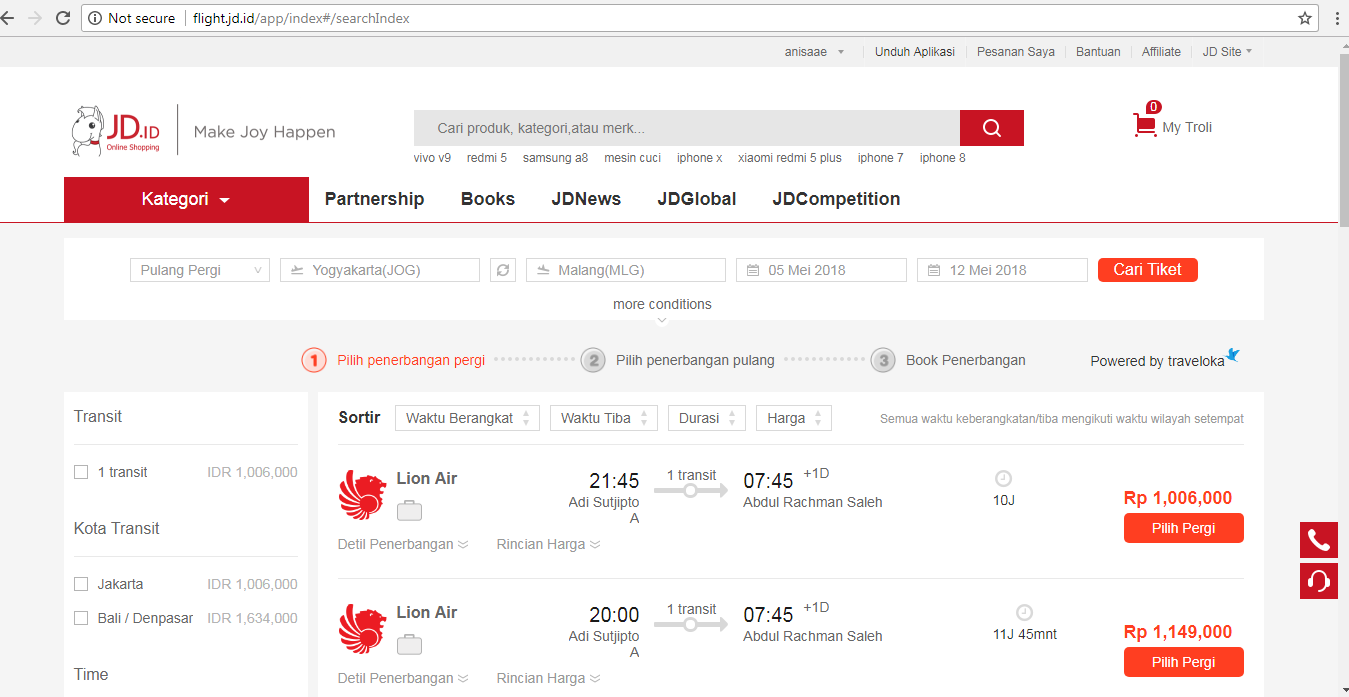1349x697 pixels.
Task: Open the JDGlobal menu item
Action: [x=697, y=199]
